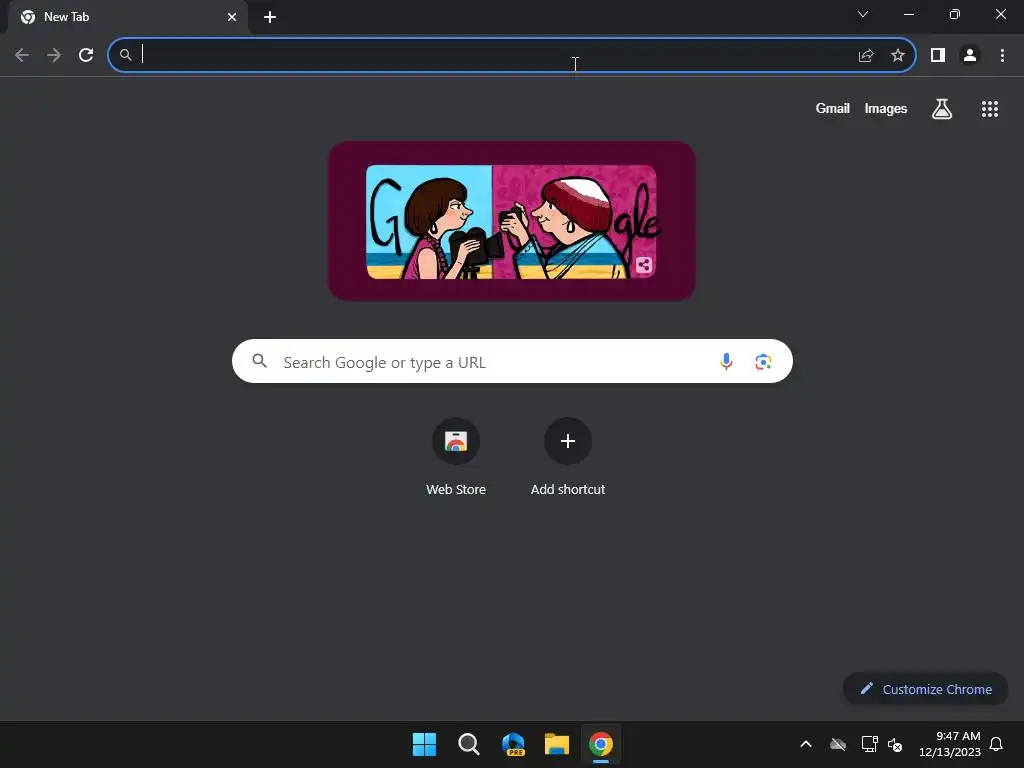
Task: Open the Gmail link
Action: [833, 108]
